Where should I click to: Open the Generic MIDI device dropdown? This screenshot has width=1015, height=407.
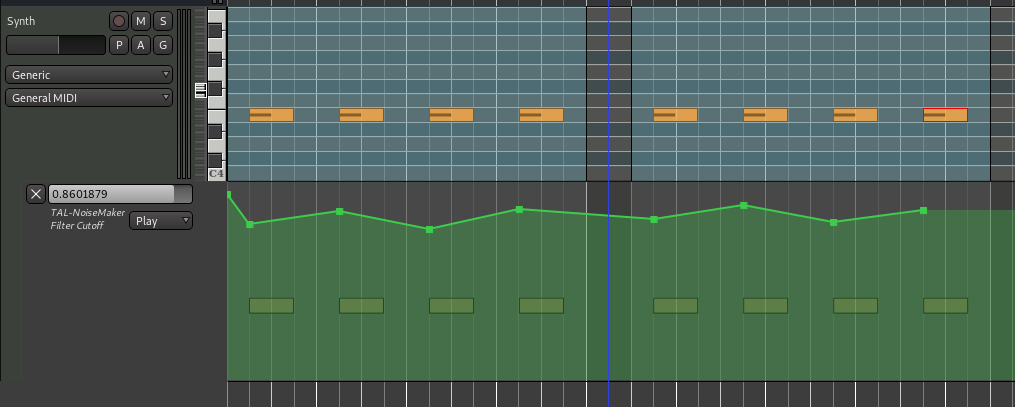[88, 75]
